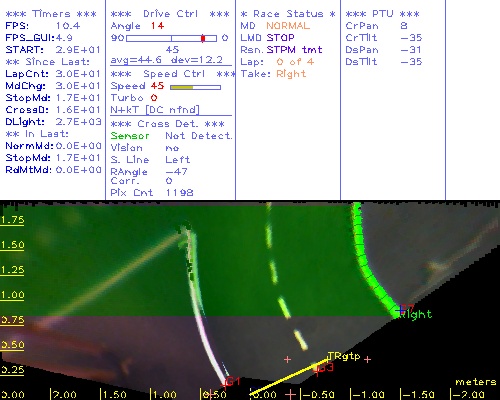Click the TRgtp yellow target label
The width and height of the screenshot is (500, 400).
[x=344, y=356]
